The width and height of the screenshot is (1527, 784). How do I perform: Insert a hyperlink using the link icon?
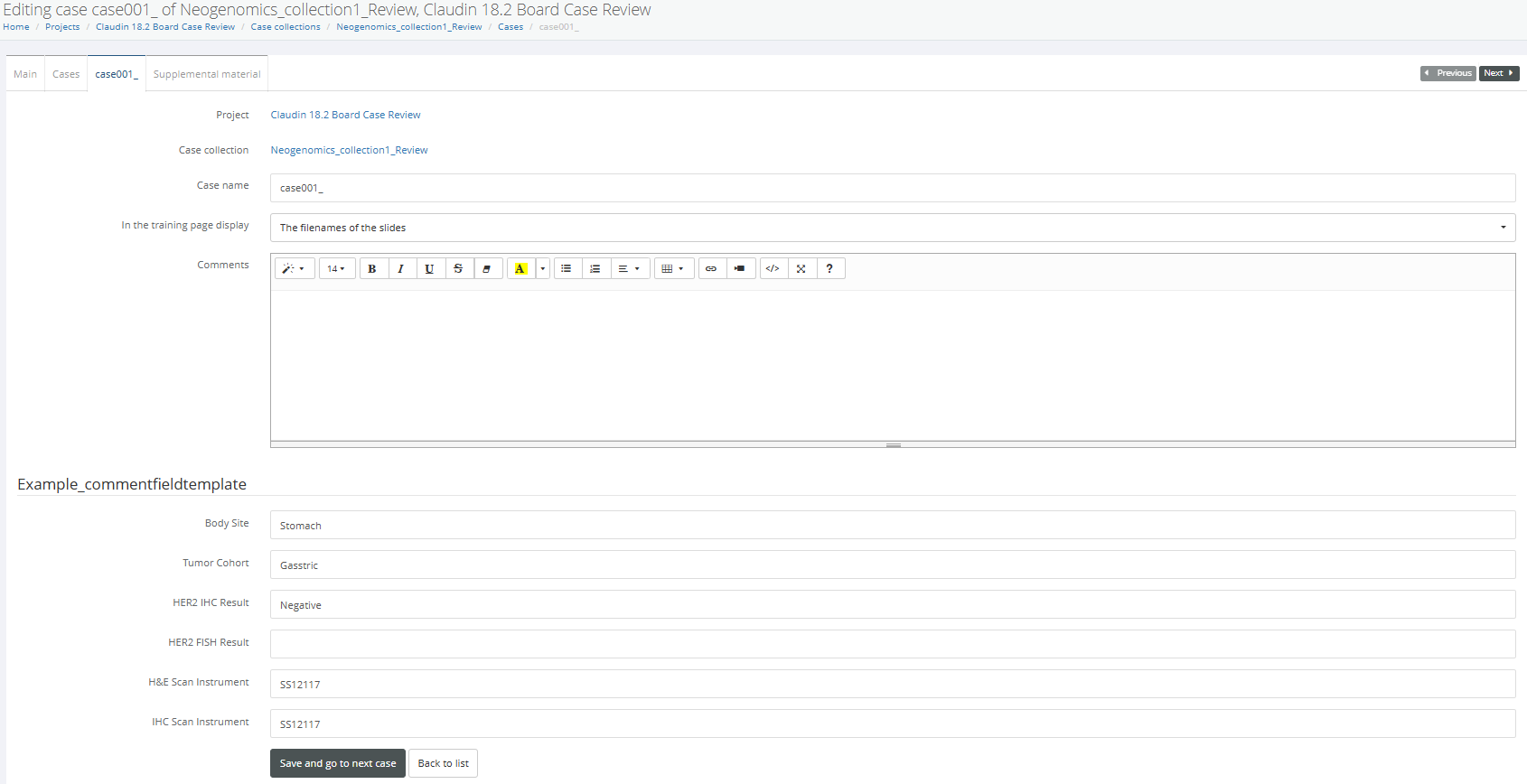click(711, 268)
